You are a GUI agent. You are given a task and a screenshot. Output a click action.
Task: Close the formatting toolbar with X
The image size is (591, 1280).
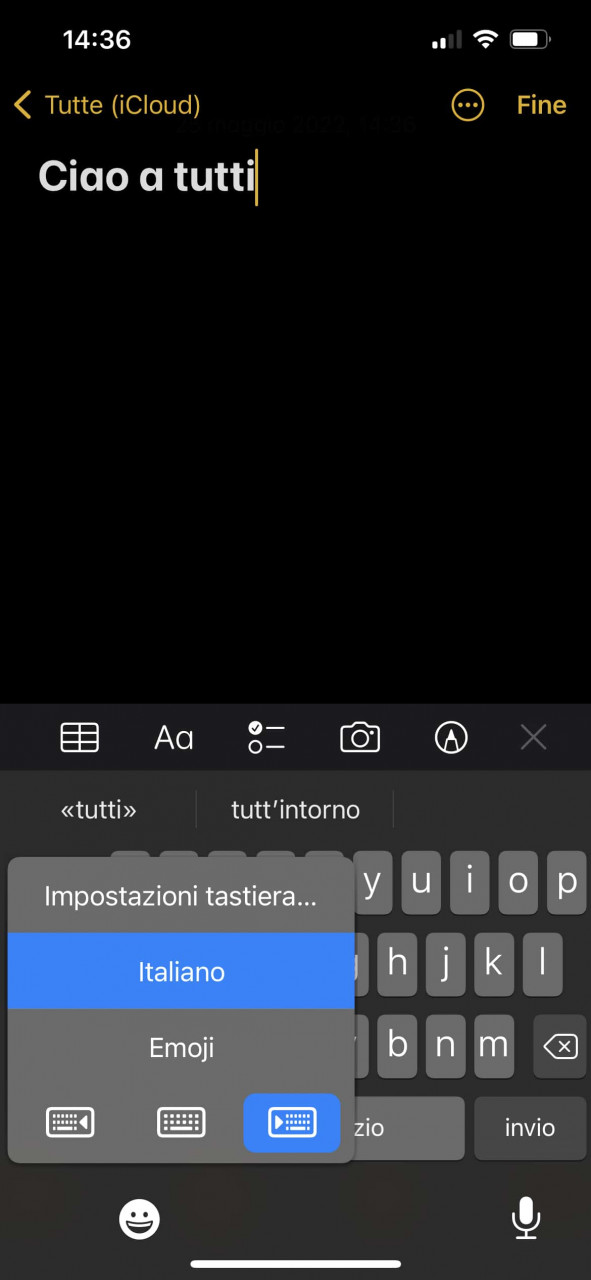click(x=534, y=738)
